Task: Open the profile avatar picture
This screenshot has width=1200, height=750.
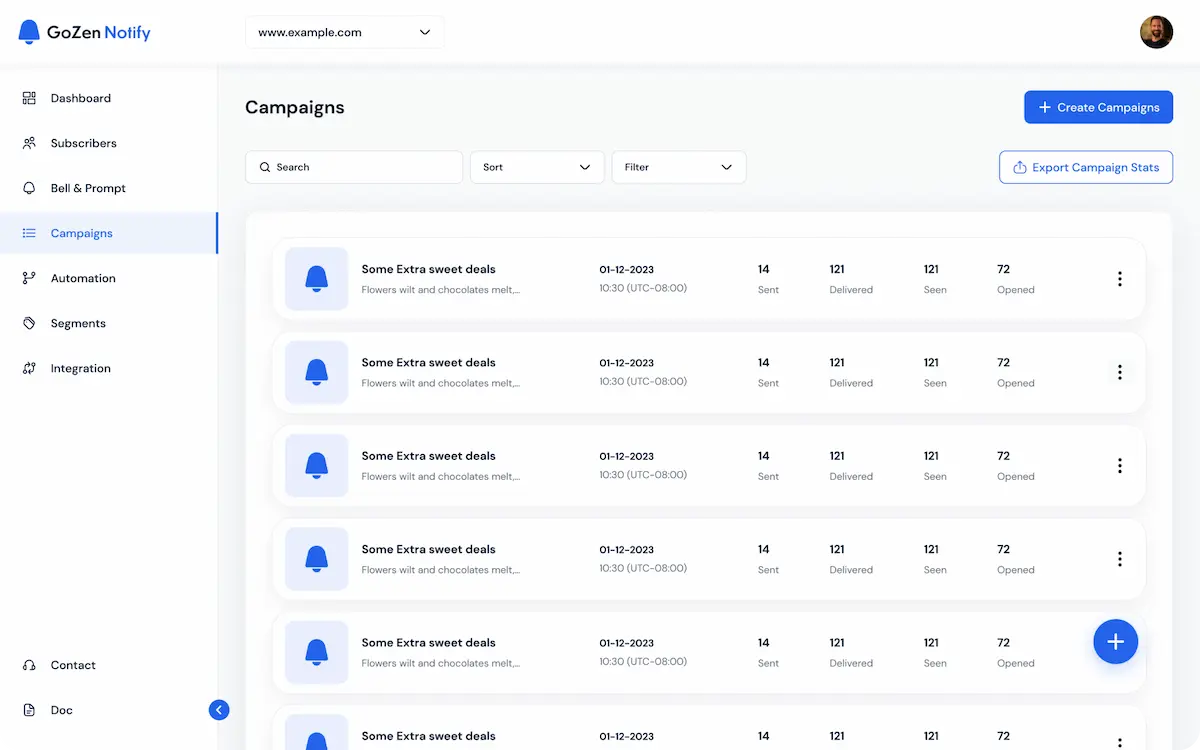Action: (1156, 31)
